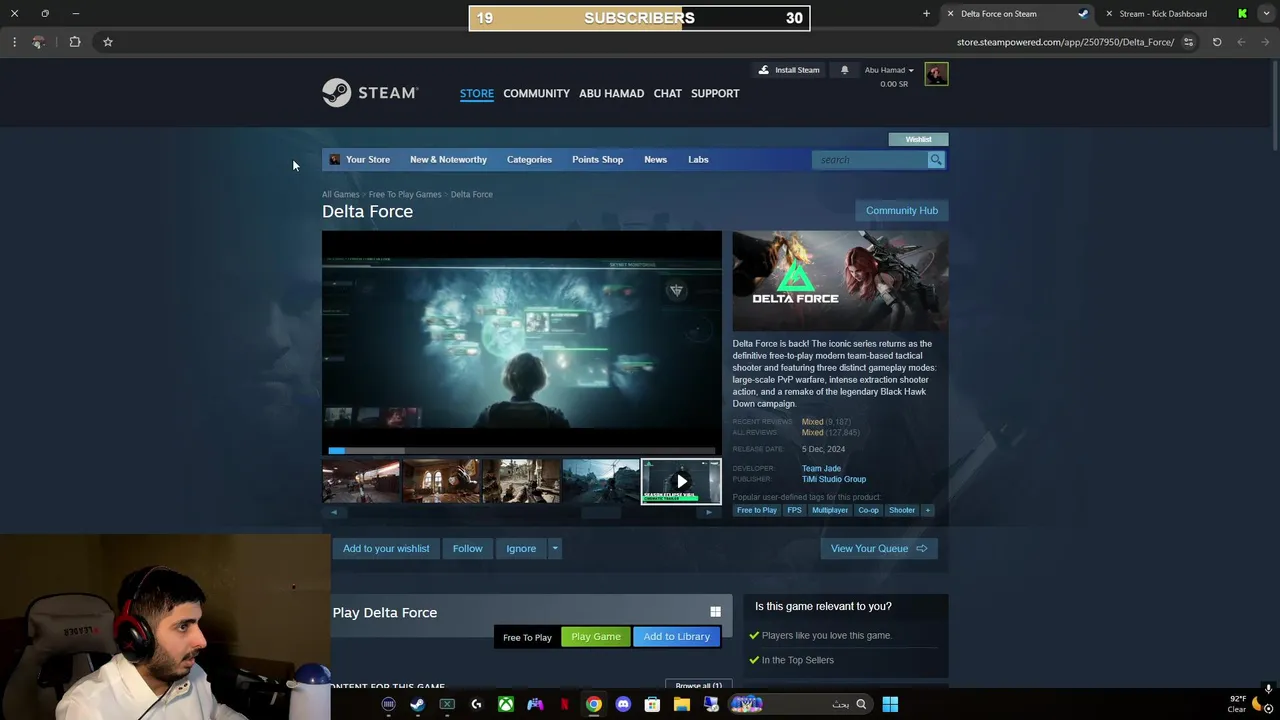The image size is (1280, 720).
Task: Open the site settings icon next to the URL
Action: point(1188,42)
